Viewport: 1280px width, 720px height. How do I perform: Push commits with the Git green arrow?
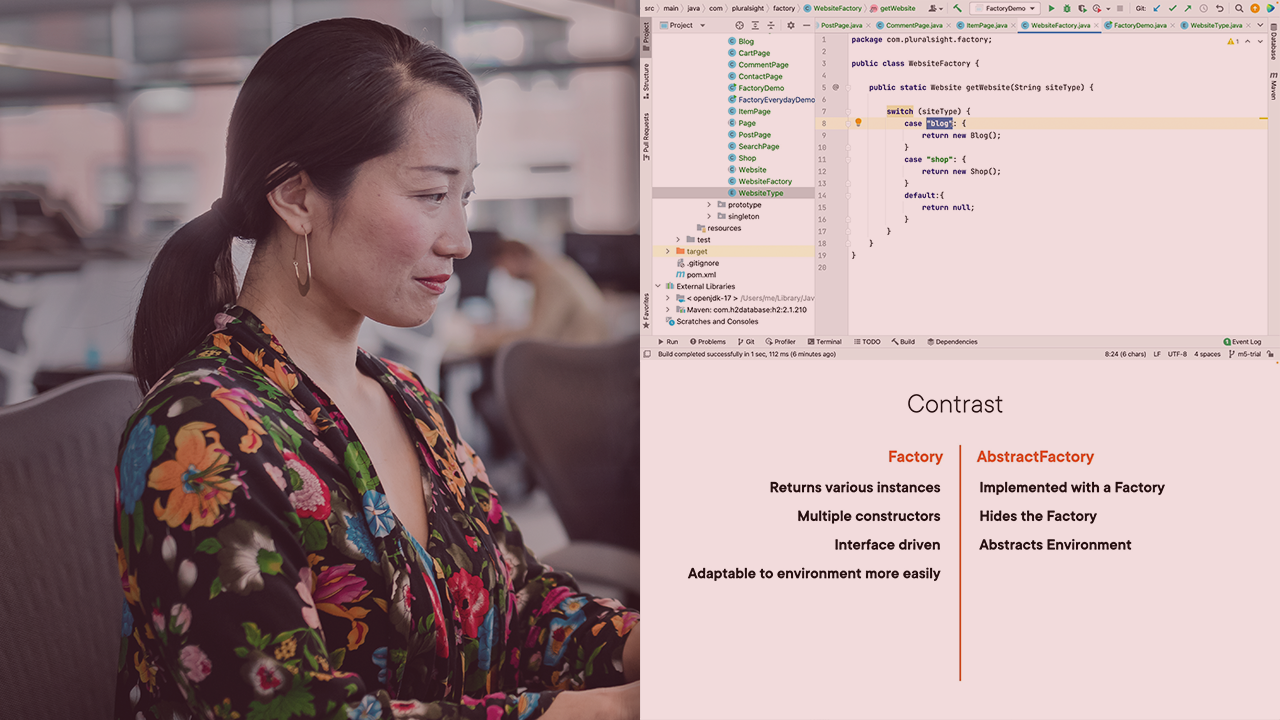[x=1187, y=8]
